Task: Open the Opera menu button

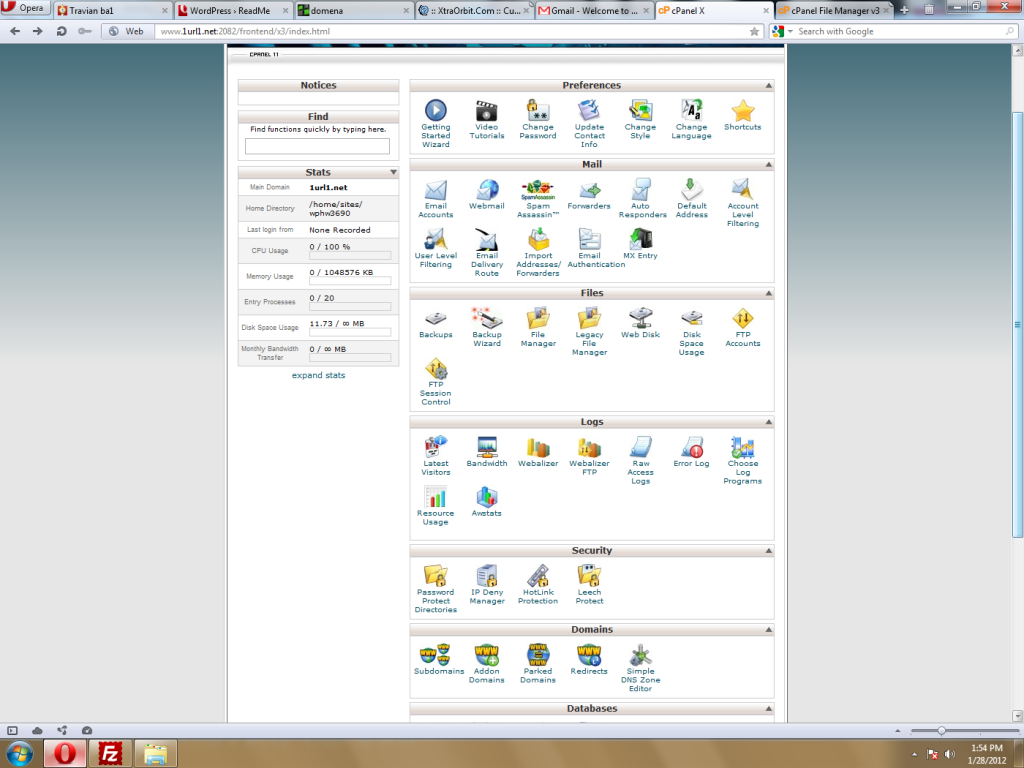Action: 25,8
